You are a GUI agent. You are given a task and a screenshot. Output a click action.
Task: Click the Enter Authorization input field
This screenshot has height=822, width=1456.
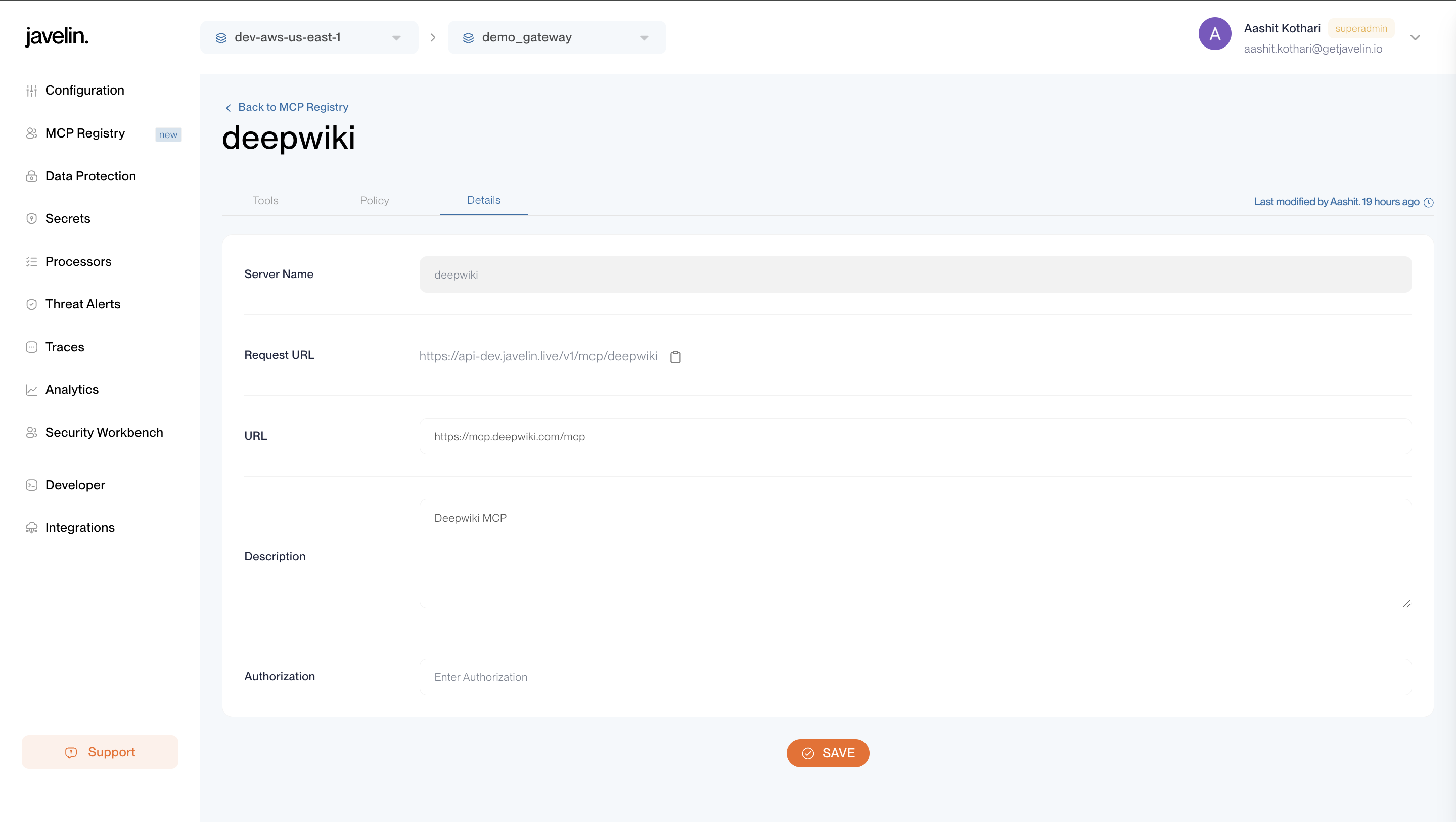[916, 677]
